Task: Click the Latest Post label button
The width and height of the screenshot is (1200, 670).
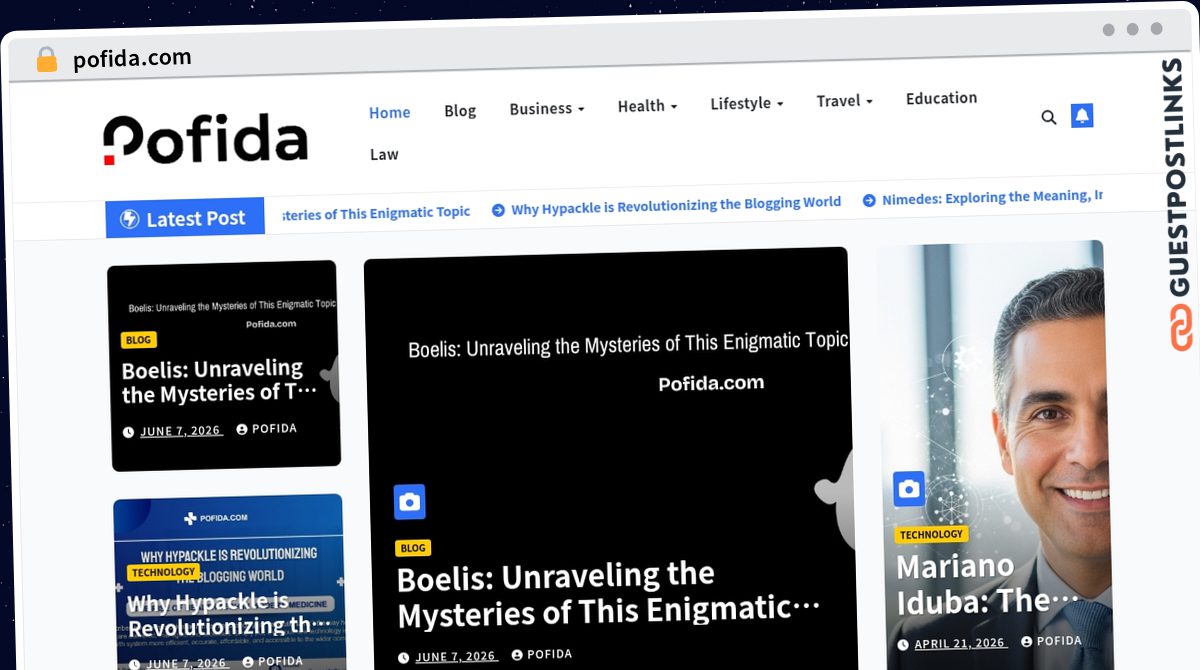Action: 185,218
